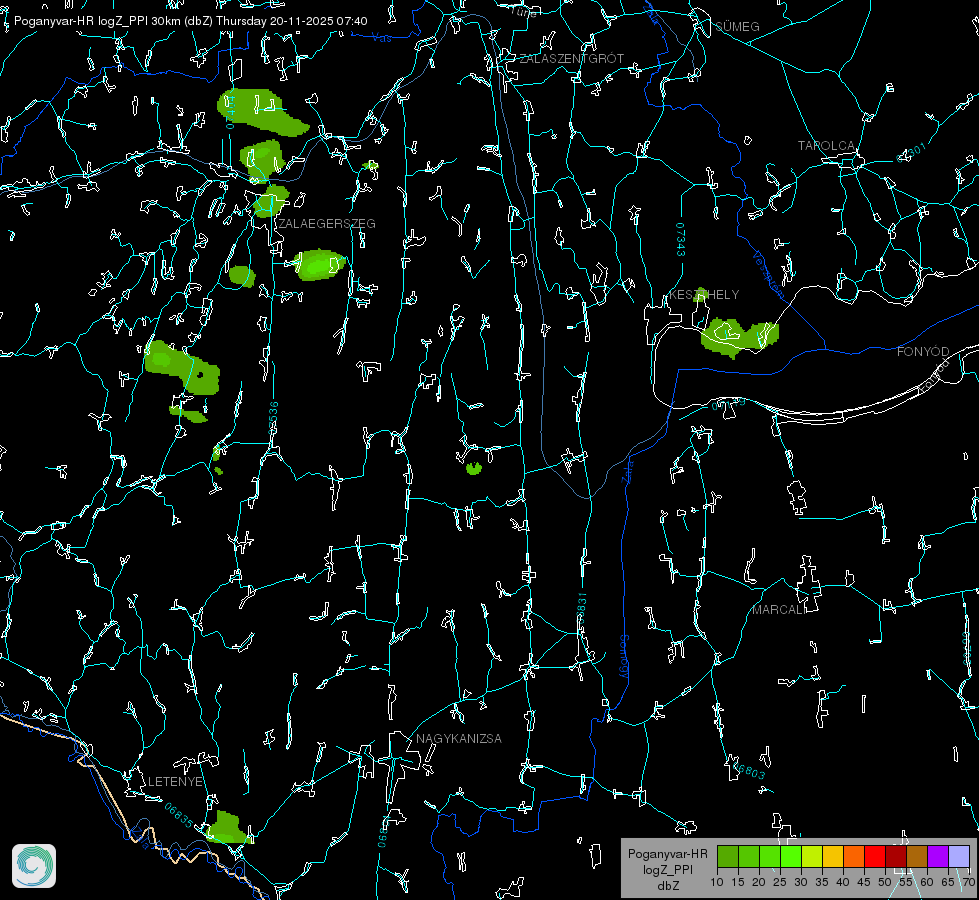Select the bright red 45-50 dBZ swatch
979x900 pixels.
875,856
